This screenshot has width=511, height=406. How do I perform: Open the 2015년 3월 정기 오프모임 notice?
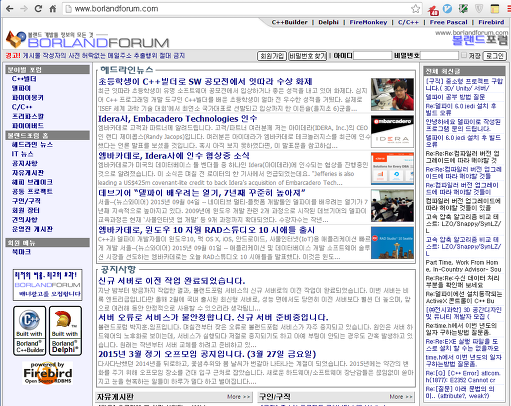point(207,354)
